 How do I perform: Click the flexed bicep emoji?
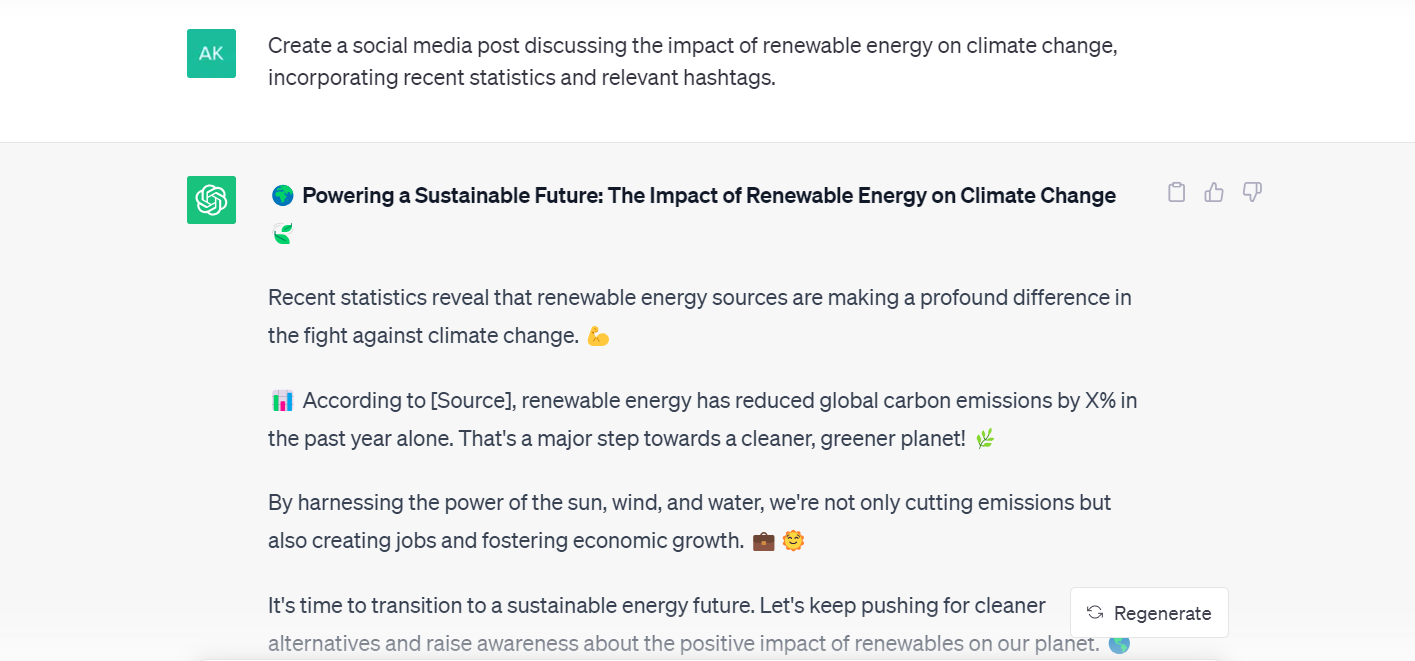(x=598, y=336)
